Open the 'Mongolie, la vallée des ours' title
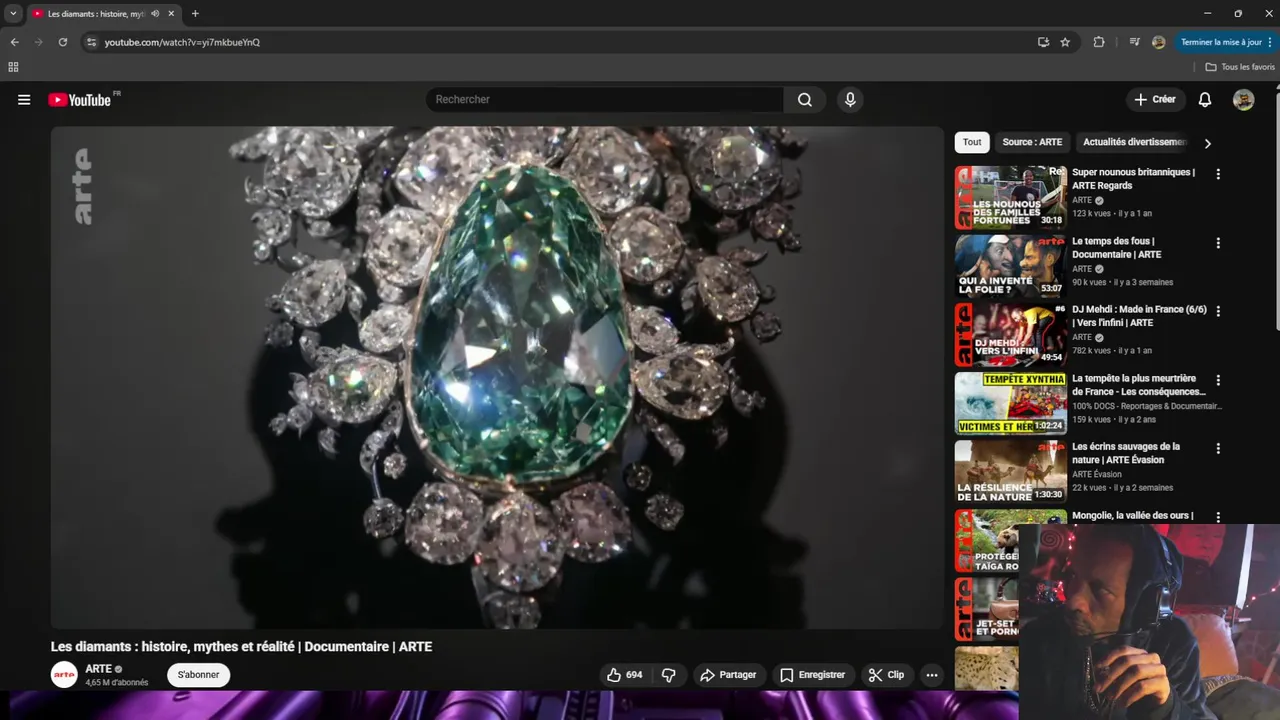The width and height of the screenshot is (1280, 720). 1132,516
